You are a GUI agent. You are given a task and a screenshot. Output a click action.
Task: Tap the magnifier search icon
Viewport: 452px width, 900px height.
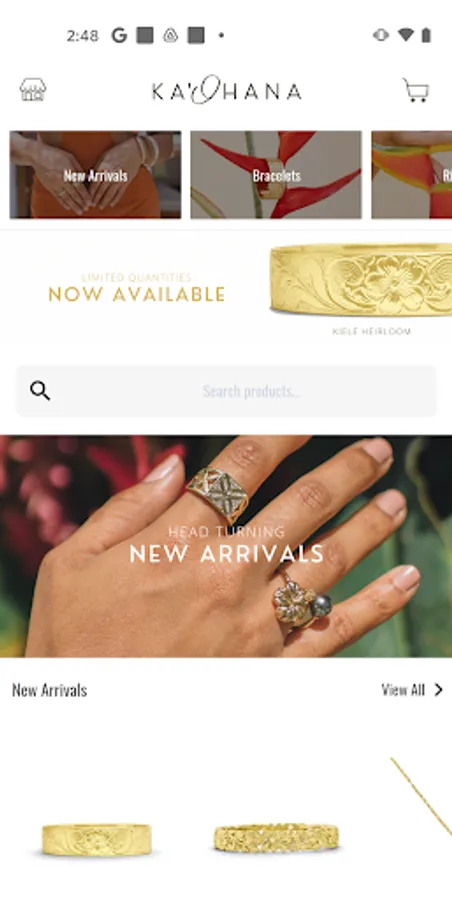click(x=40, y=391)
